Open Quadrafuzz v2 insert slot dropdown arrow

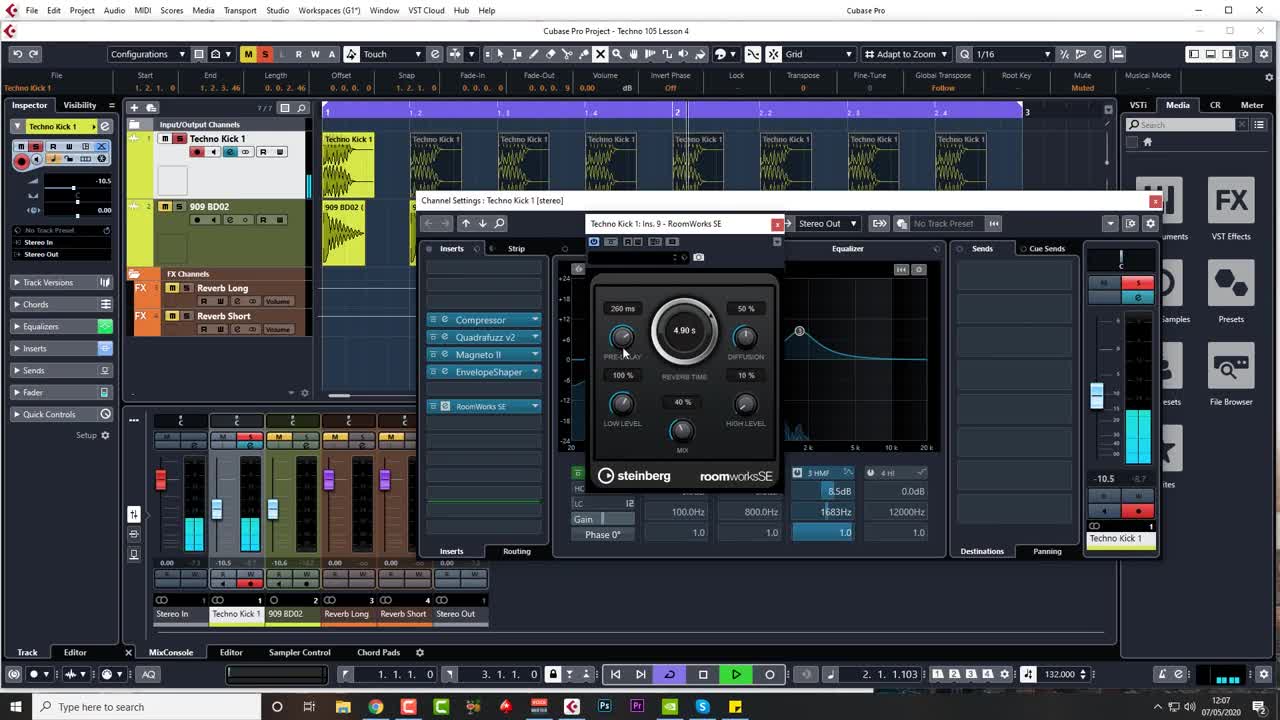tap(535, 337)
